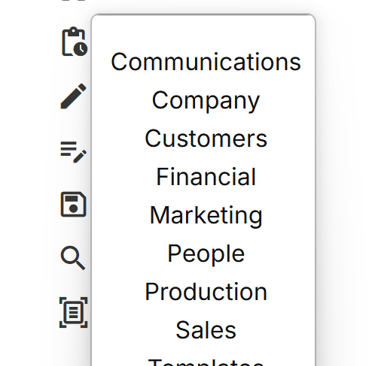
Task: Open the Customers category
Action: [206, 139]
